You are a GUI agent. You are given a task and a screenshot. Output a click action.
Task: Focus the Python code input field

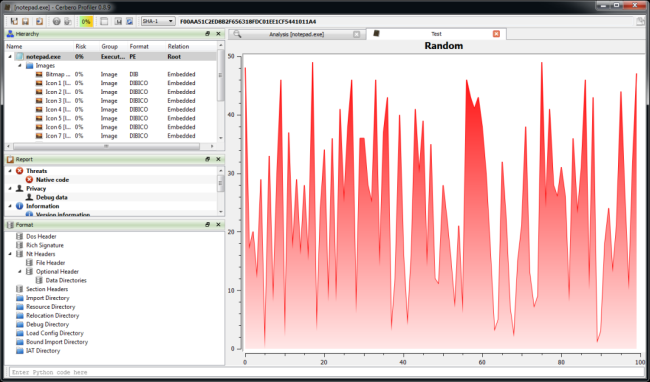(325, 372)
